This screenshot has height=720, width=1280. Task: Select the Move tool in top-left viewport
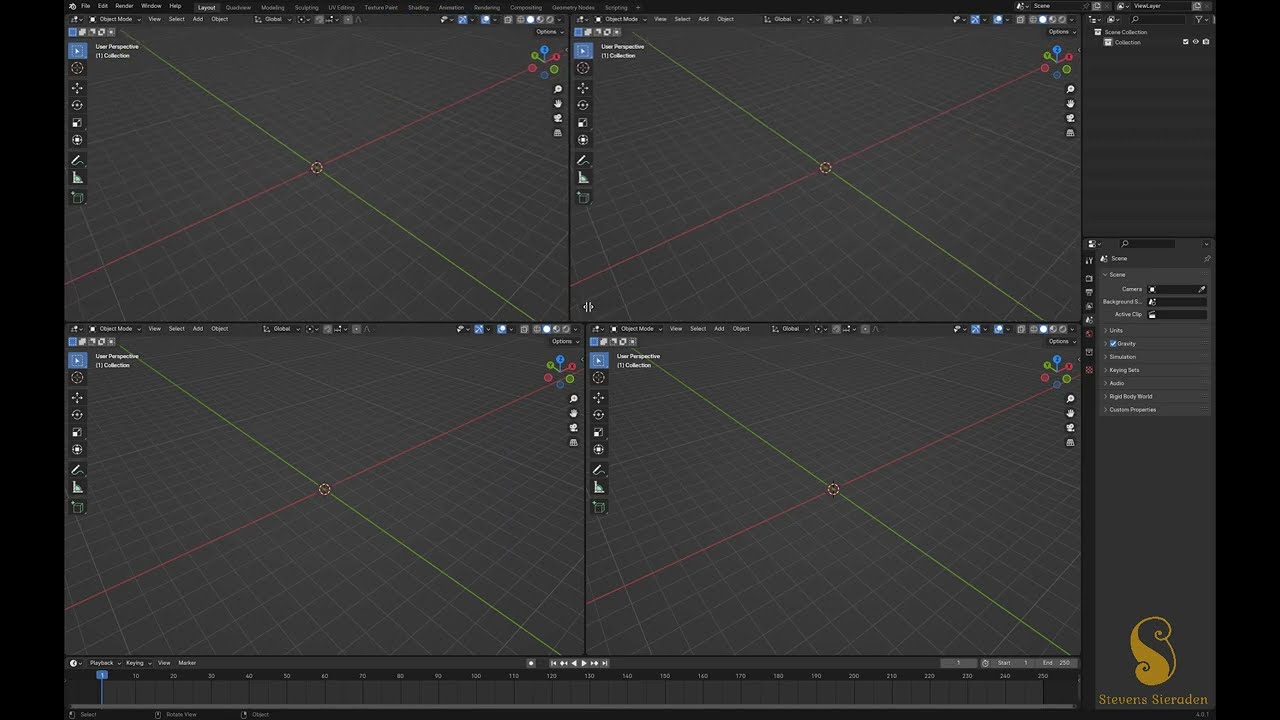point(77,88)
